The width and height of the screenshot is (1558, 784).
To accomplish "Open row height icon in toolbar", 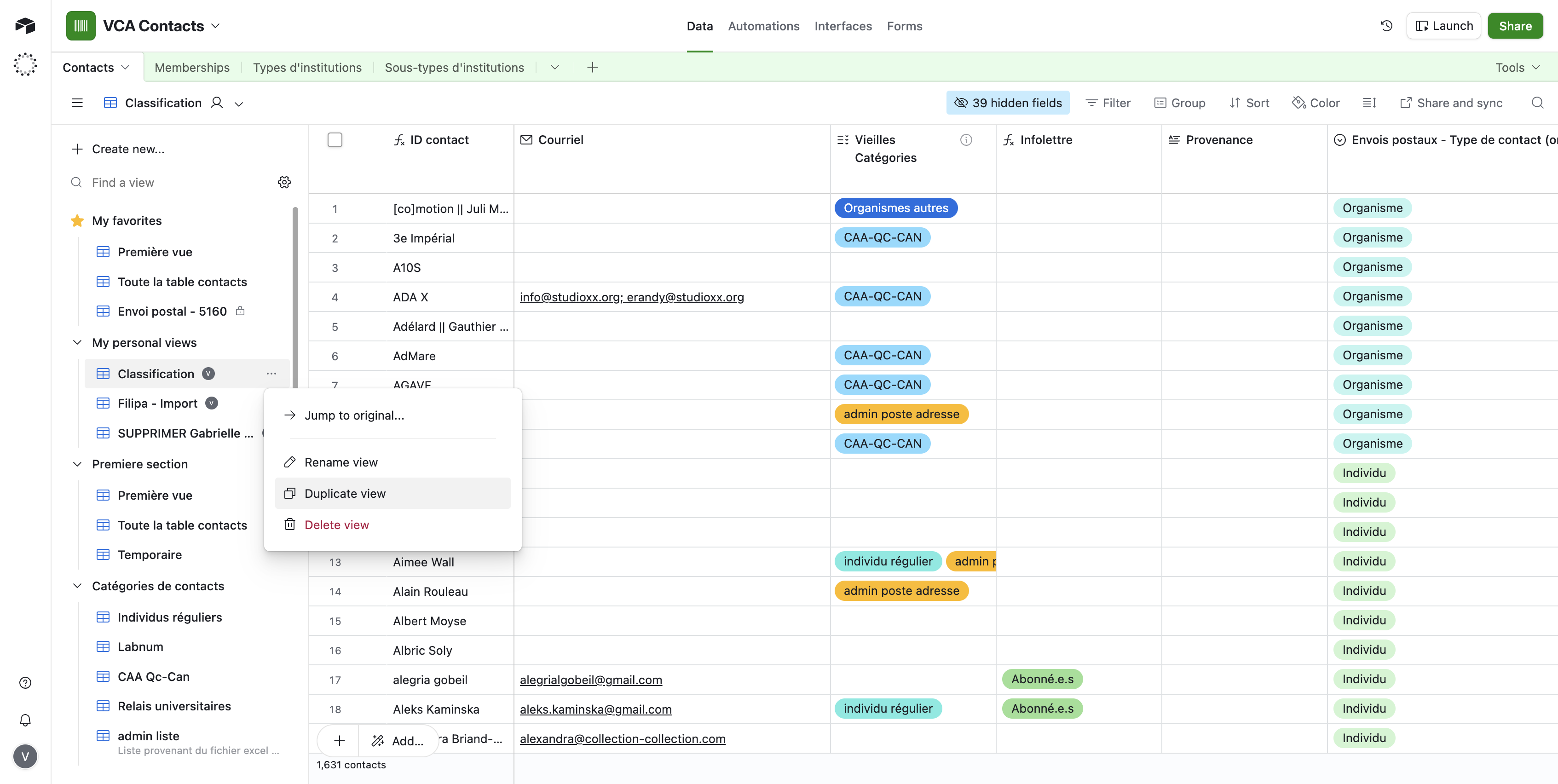I will point(1369,103).
